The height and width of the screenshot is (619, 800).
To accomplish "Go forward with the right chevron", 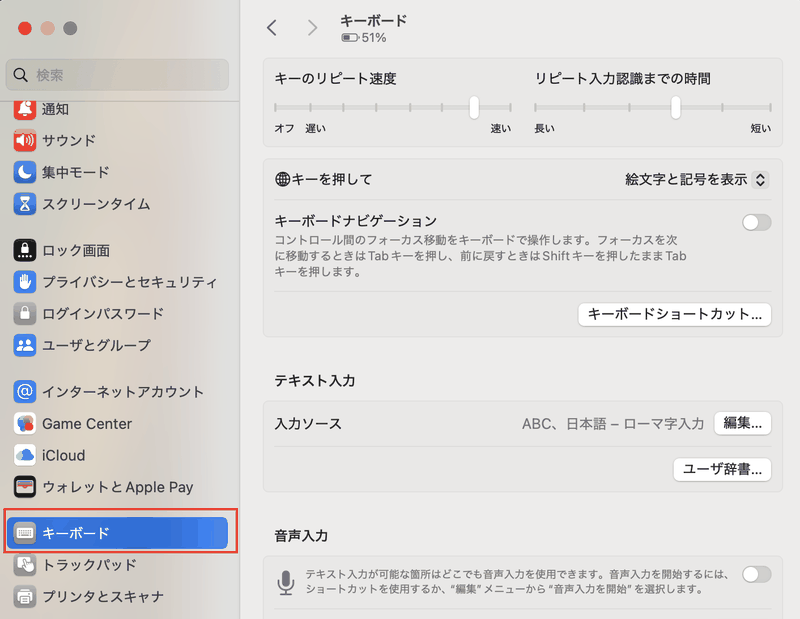I will (x=312, y=28).
